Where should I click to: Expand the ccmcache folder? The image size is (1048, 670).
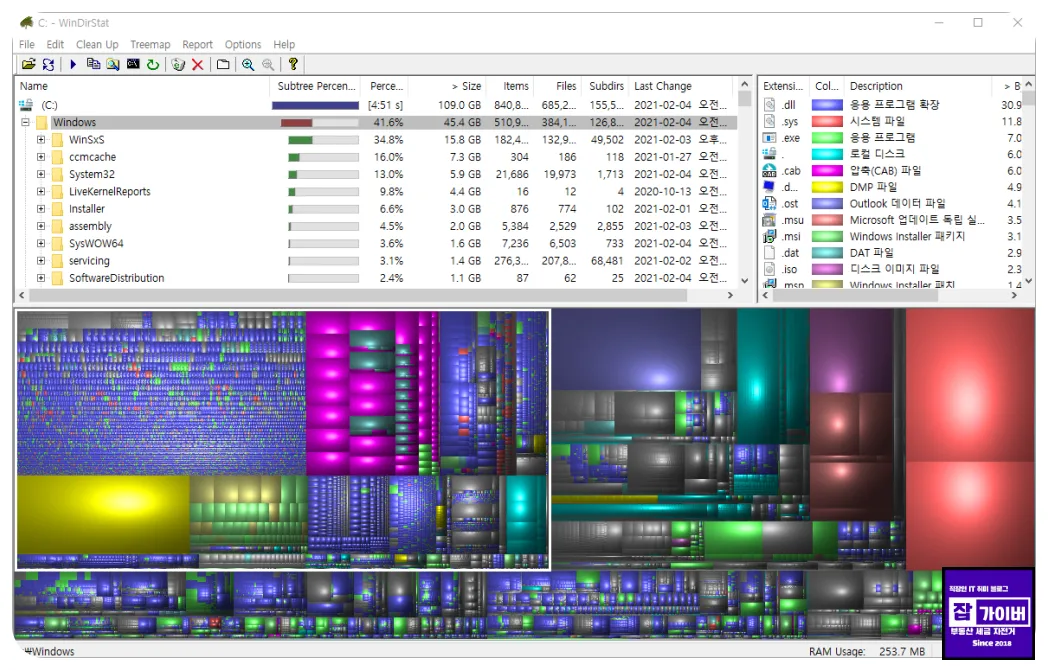point(41,157)
